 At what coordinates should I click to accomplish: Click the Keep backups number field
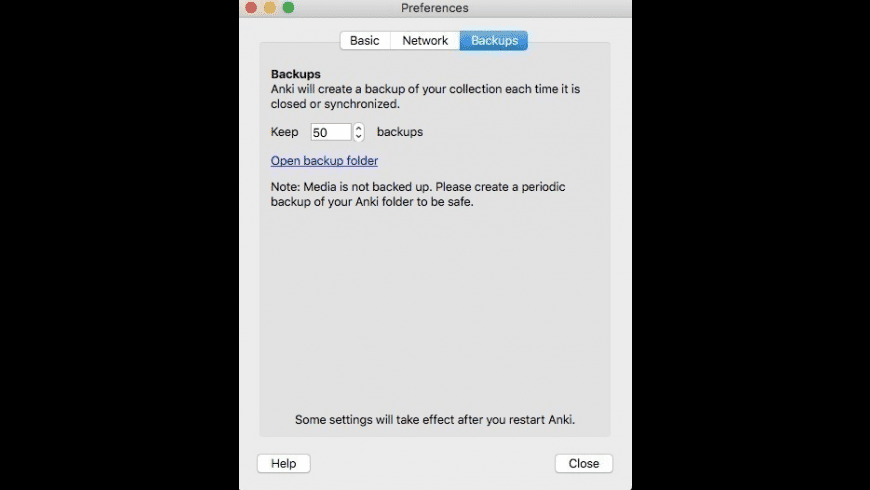click(x=331, y=132)
